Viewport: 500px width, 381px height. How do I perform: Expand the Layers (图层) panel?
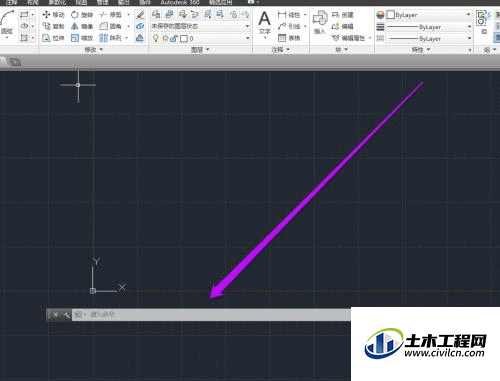(200, 50)
